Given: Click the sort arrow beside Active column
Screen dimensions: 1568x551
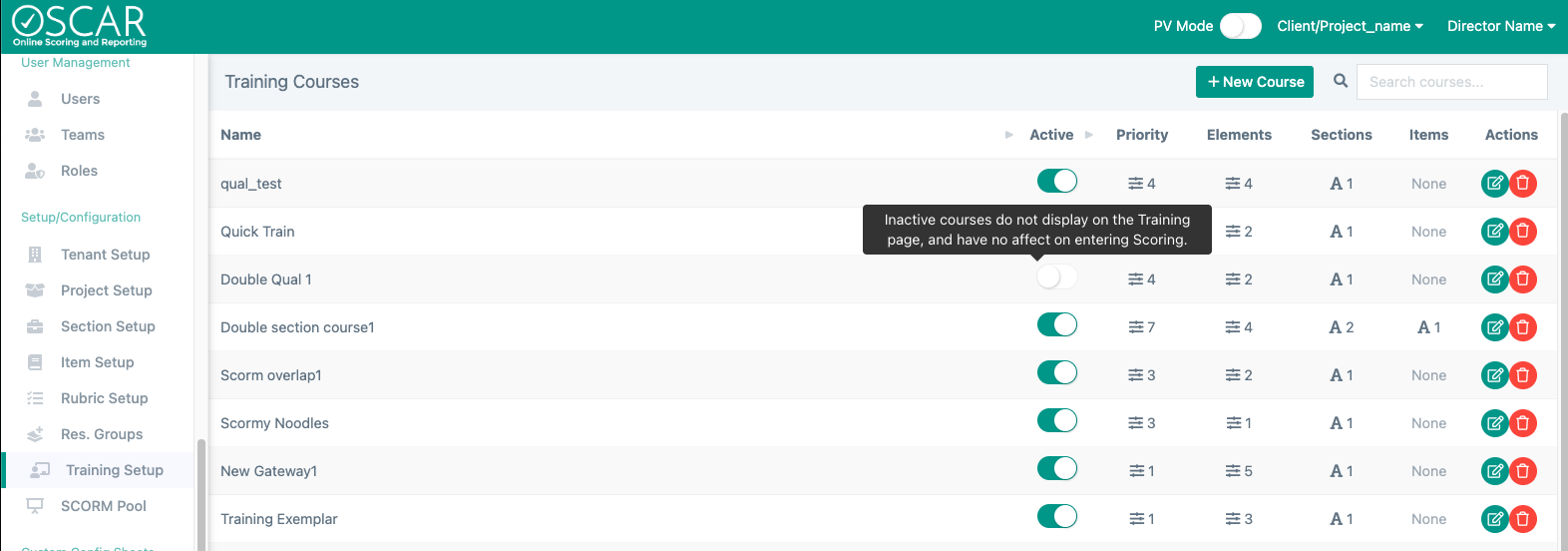Looking at the screenshot, I should (1089, 135).
